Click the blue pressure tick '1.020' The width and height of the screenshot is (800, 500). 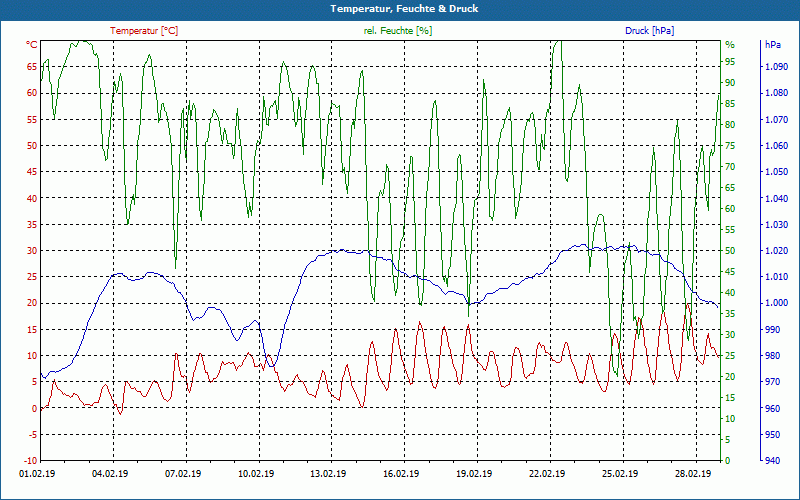coord(776,251)
